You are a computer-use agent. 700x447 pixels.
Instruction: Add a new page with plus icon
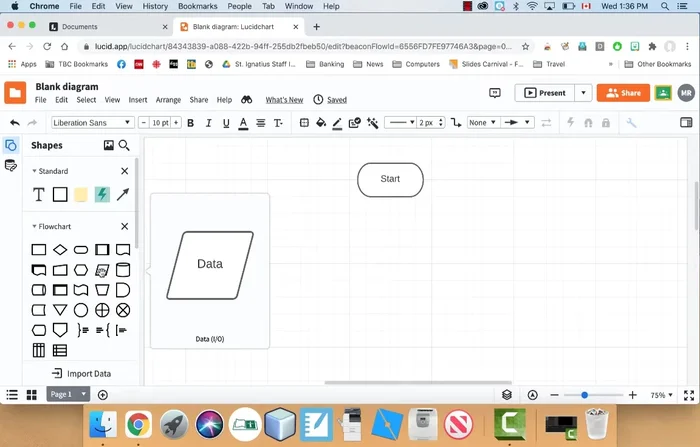(x=103, y=395)
